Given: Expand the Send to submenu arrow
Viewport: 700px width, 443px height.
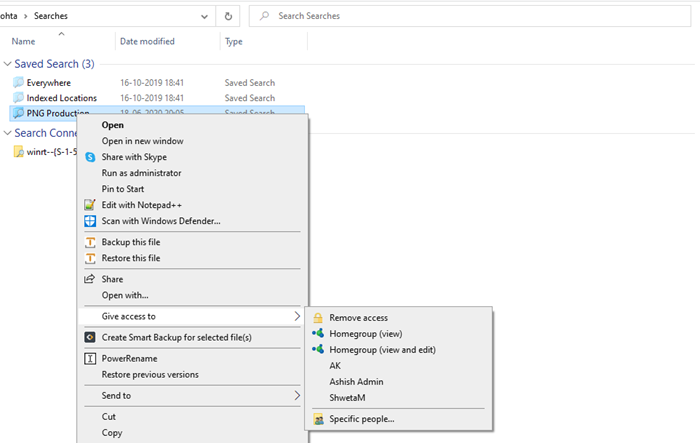Looking at the screenshot, I should [x=297, y=396].
